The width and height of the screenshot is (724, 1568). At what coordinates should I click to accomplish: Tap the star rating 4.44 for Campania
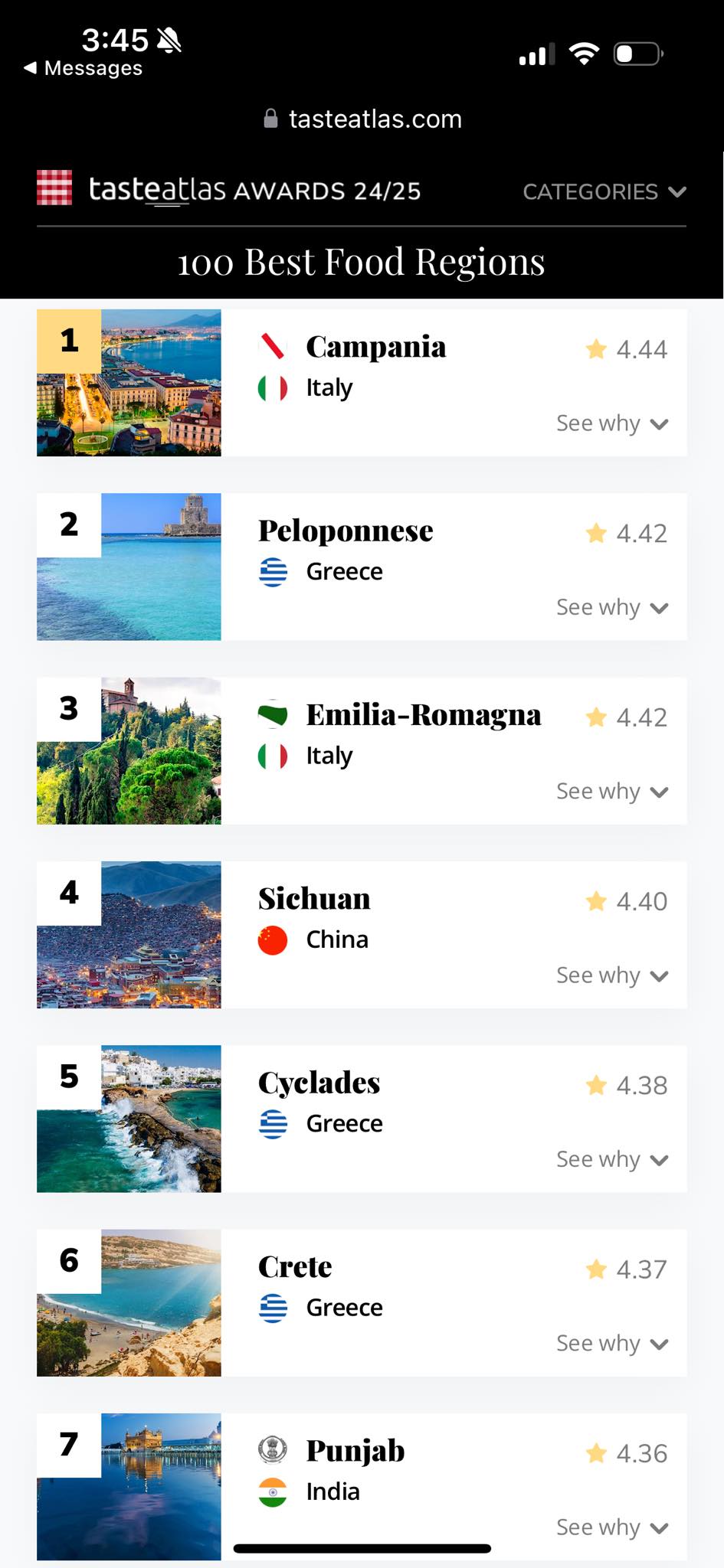(x=626, y=349)
